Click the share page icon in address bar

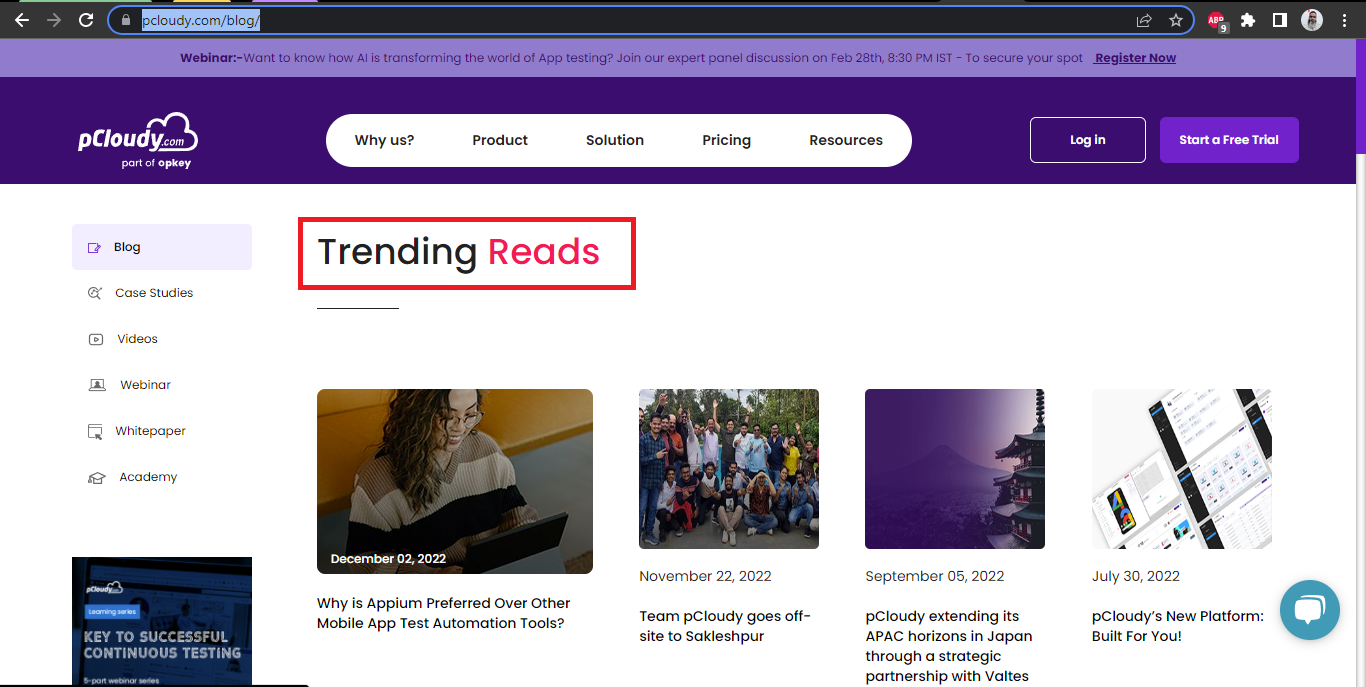[x=1144, y=20]
